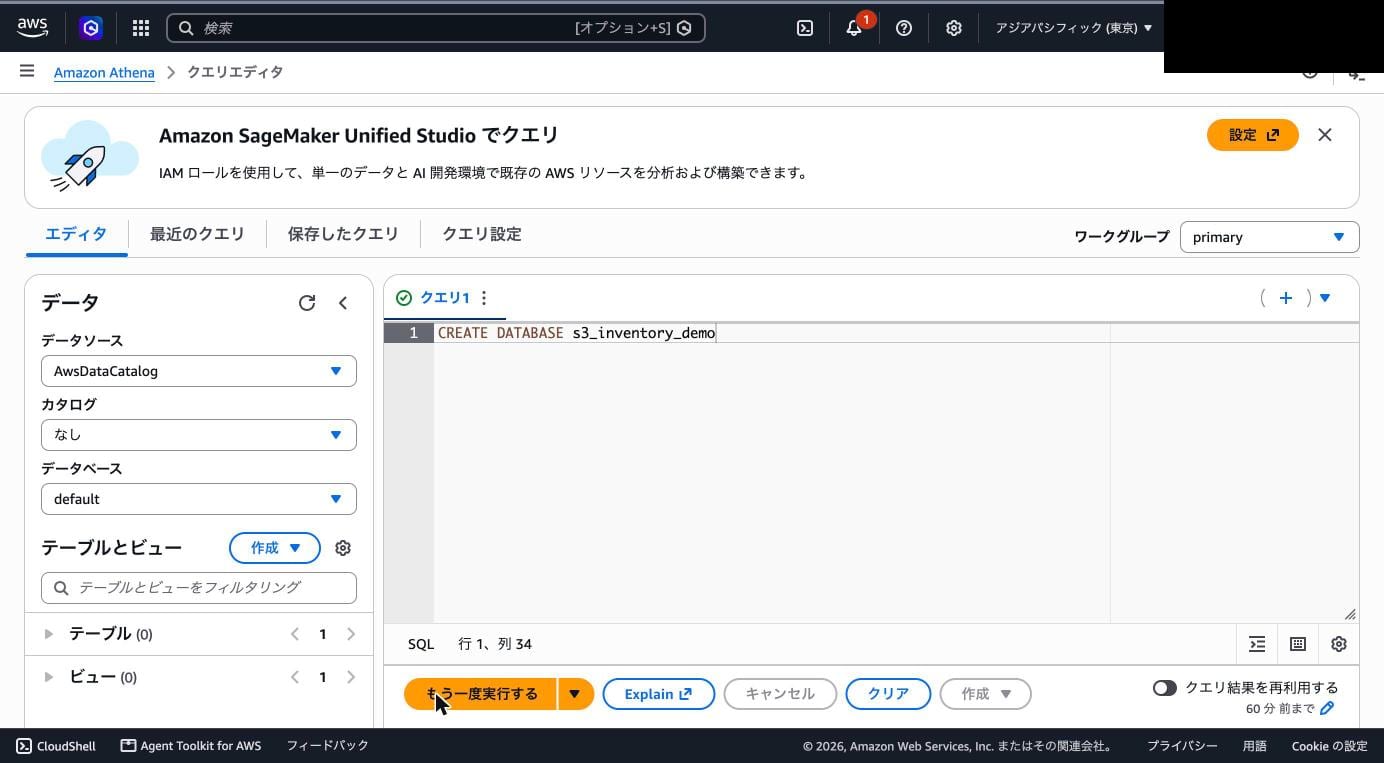Image resolution: width=1384 pixels, height=763 pixels.
Task: Format the query with indent icon
Action: 1257,644
